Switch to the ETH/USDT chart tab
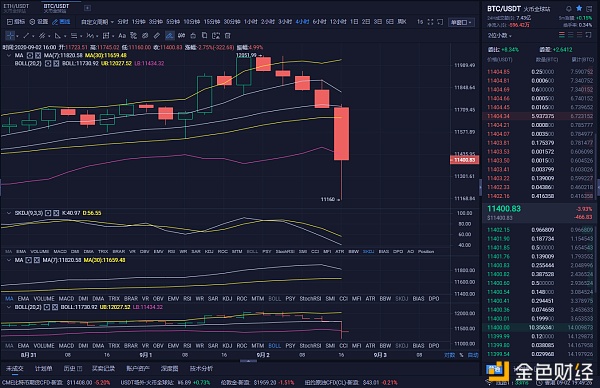The height and width of the screenshot is (388, 600). tap(16, 8)
